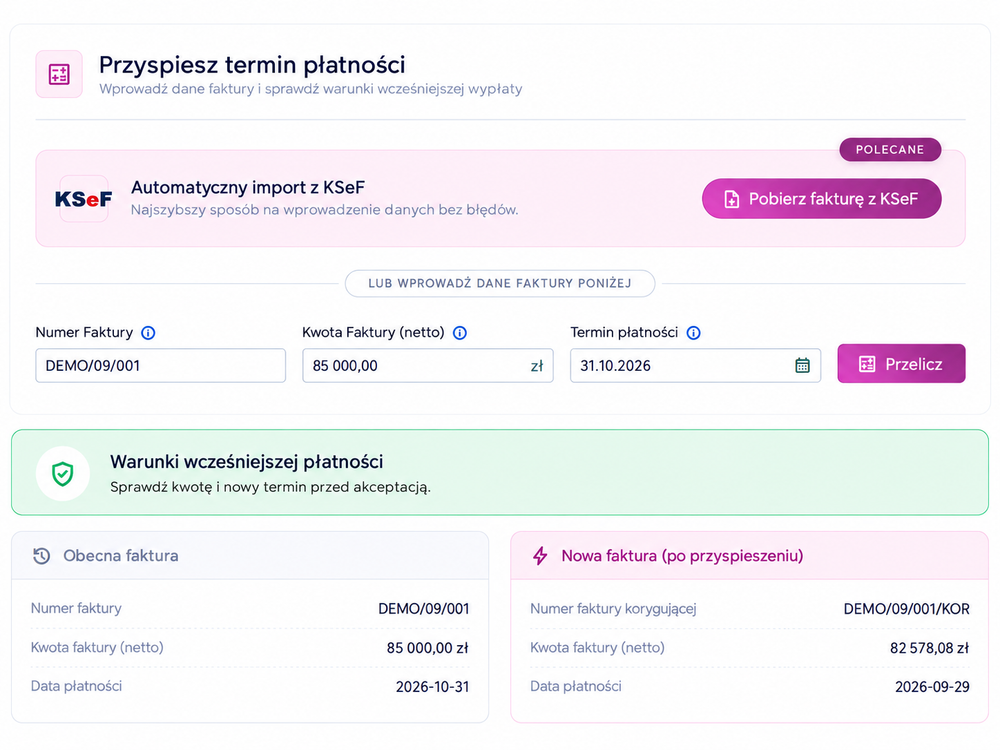This screenshot has height=750, width=1000.
Task: Click the zł currency suffix in amount field
Action: click(537, 366)
